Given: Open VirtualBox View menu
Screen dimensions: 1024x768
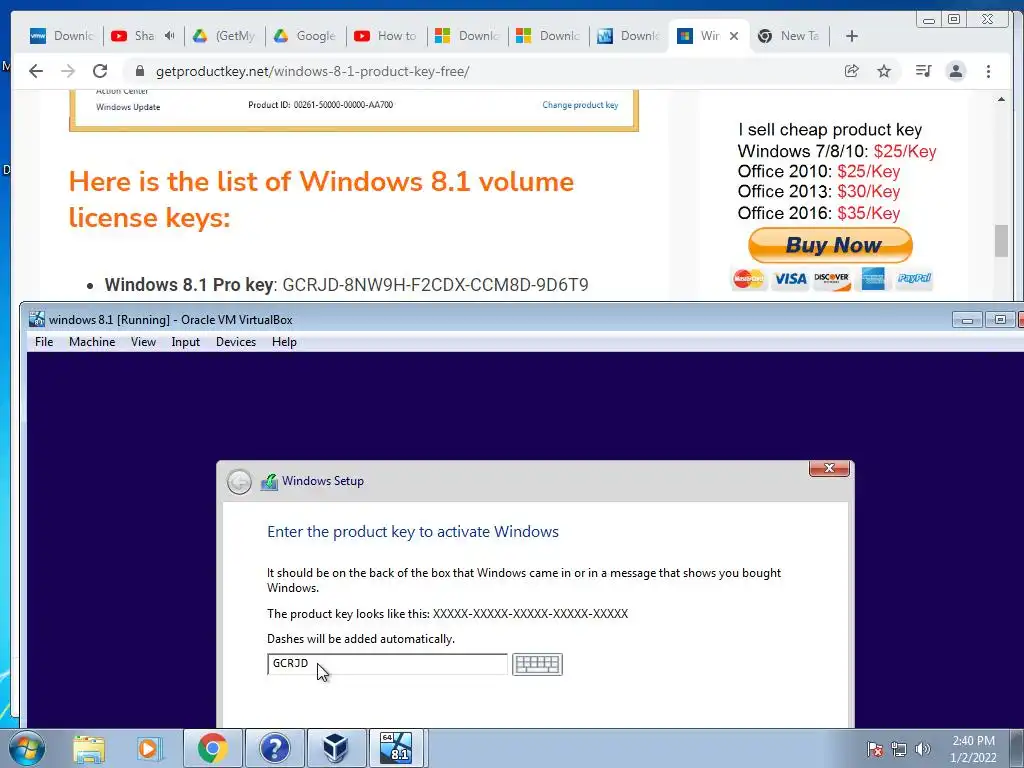Looking at the screenshot, I should click(143, 342).
